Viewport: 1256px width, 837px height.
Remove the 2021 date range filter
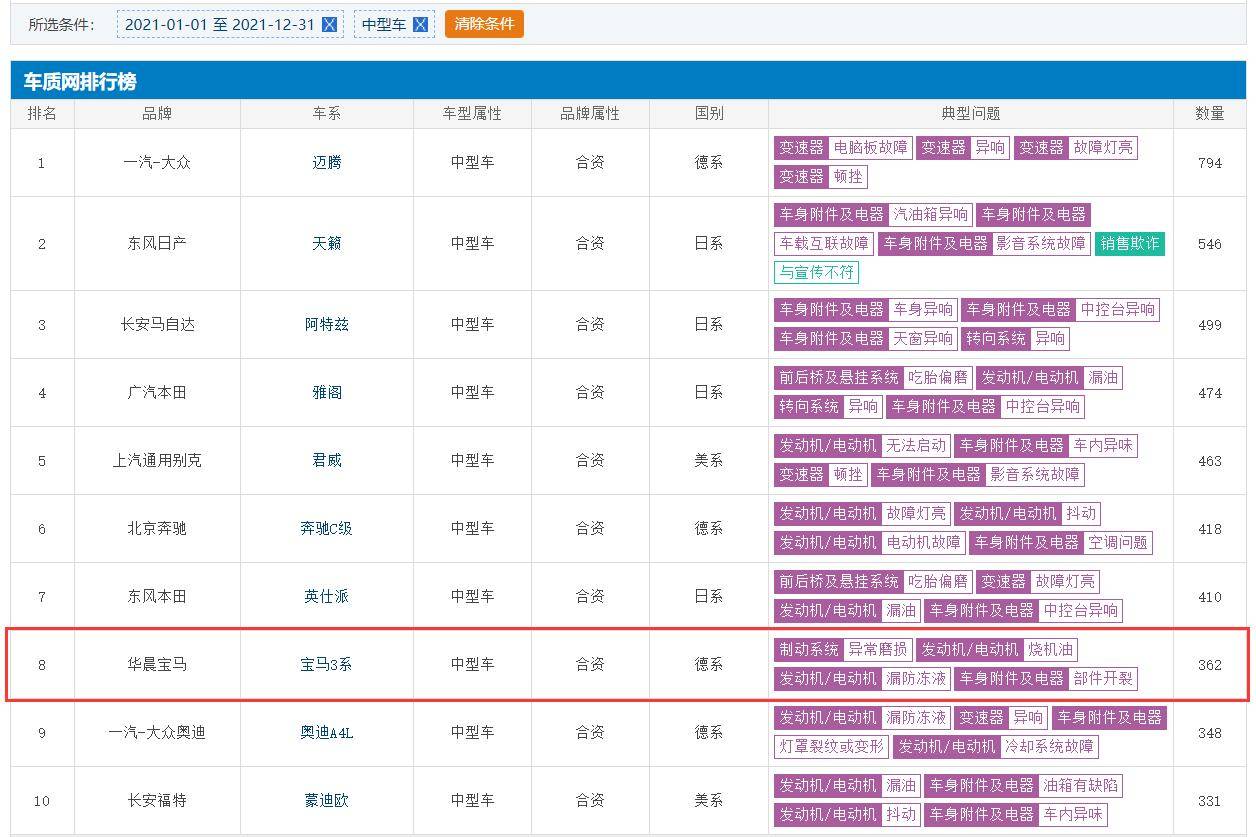[329, 25]
